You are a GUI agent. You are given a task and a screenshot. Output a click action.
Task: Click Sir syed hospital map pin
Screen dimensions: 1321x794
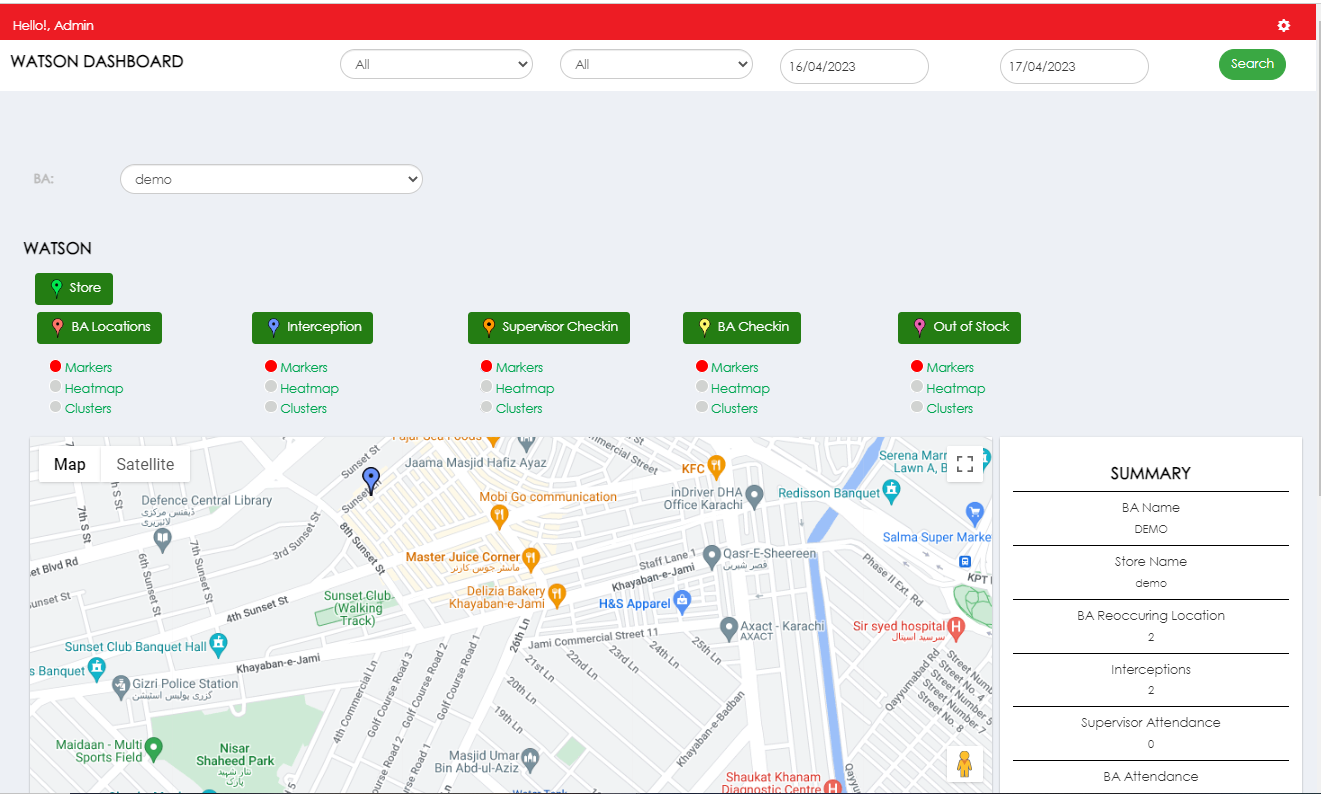[956, 629]
